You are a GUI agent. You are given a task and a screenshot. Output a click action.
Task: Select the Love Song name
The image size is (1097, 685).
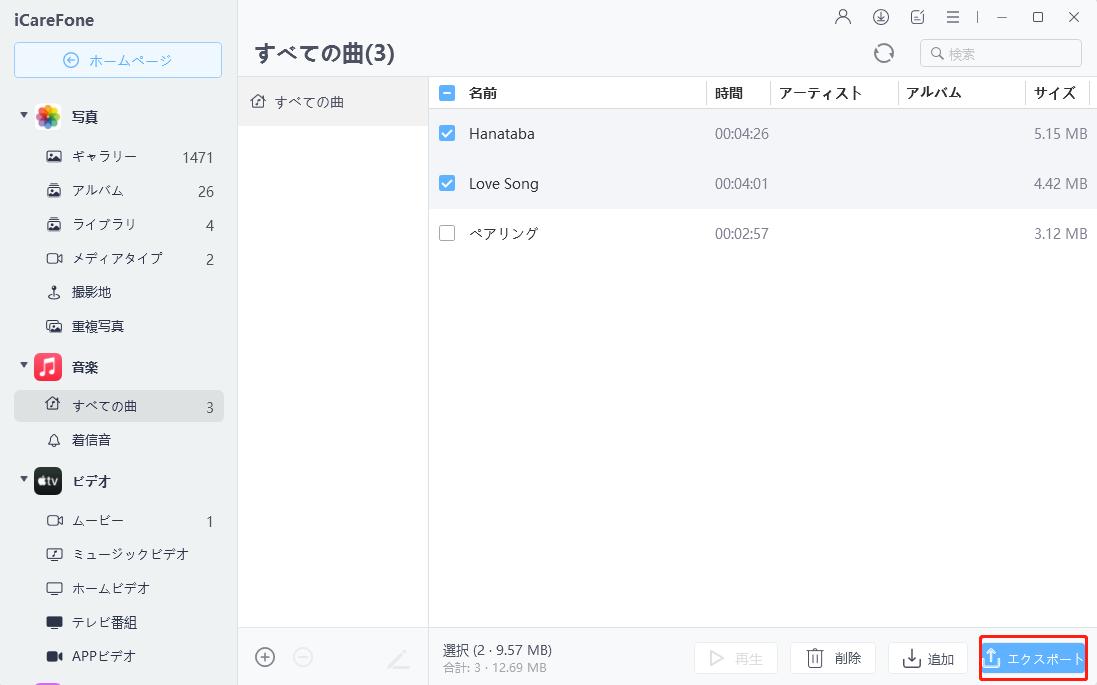(504, 184)
